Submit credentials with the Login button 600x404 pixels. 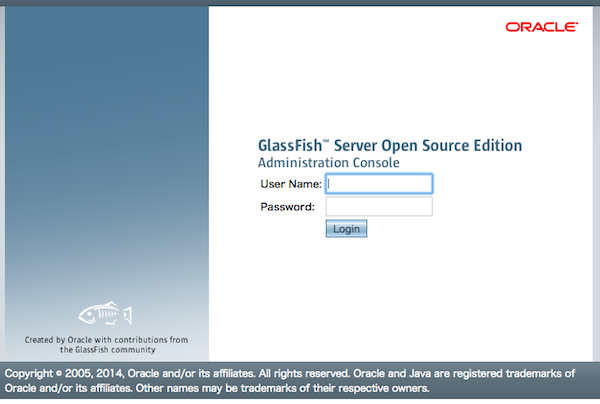click(x=346, y=229)
